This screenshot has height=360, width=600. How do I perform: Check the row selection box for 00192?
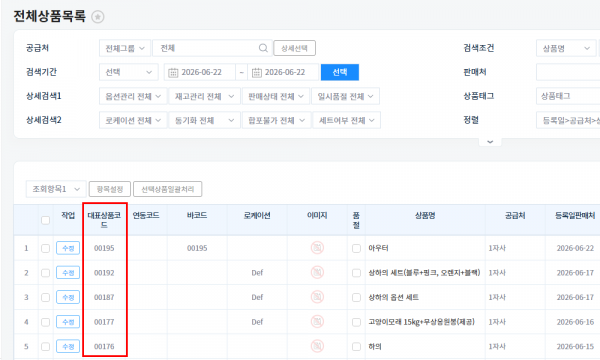point(46,273)
